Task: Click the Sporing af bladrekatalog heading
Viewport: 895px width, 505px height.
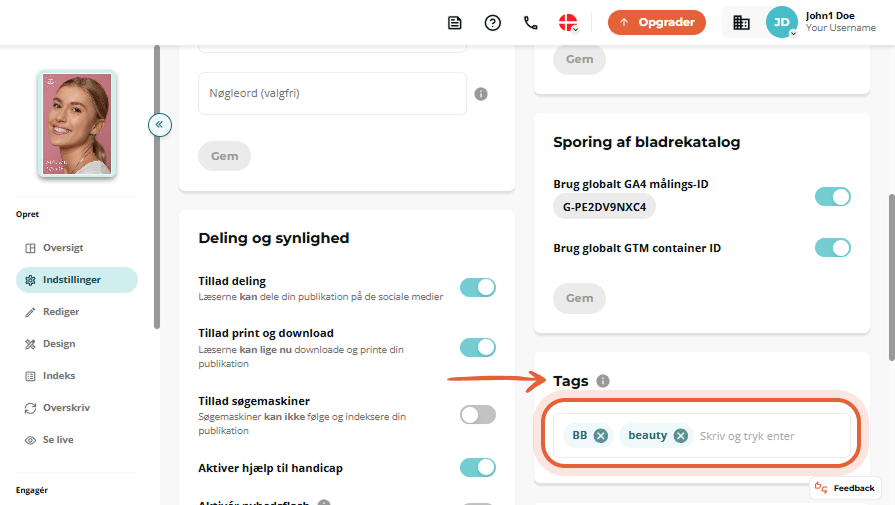Action: [x=646, y=142]
